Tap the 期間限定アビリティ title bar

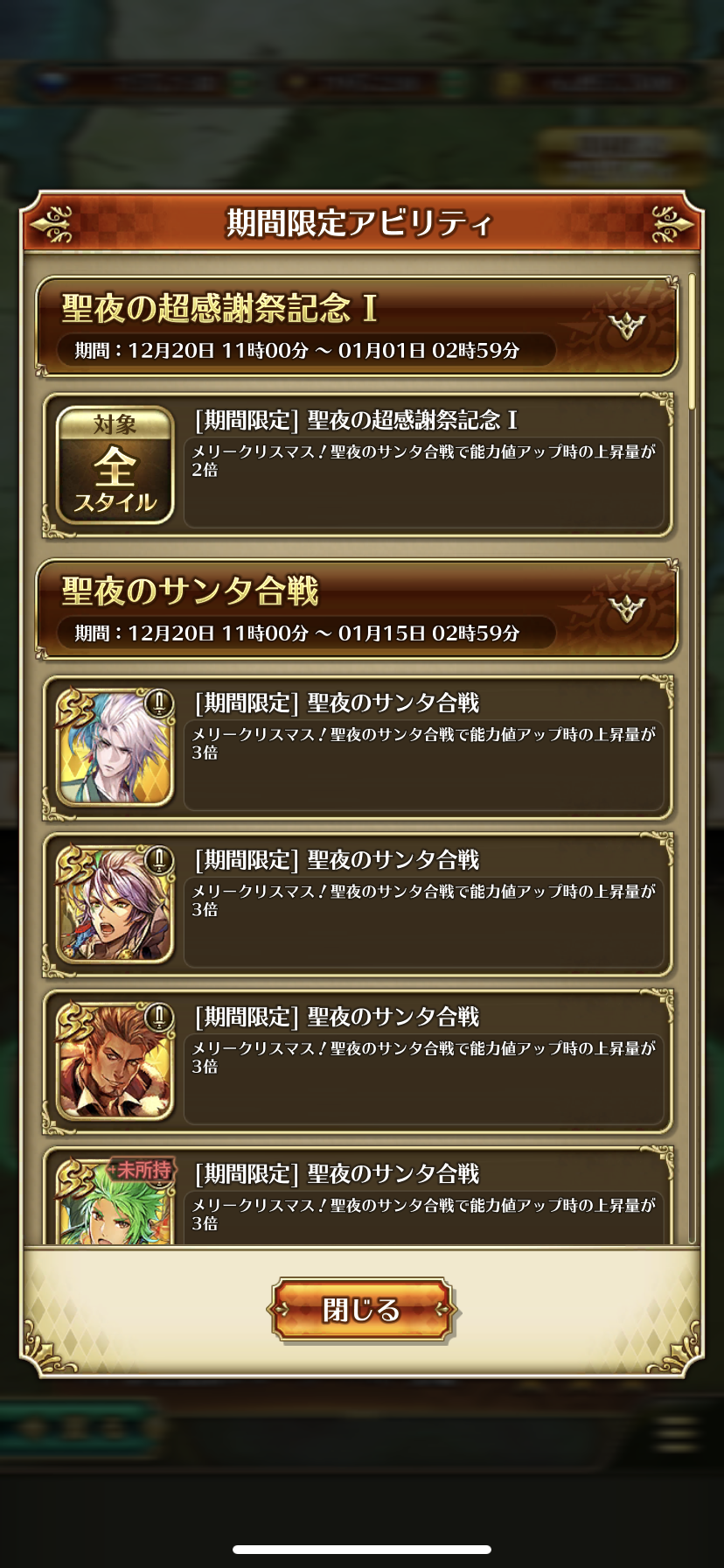362,223
